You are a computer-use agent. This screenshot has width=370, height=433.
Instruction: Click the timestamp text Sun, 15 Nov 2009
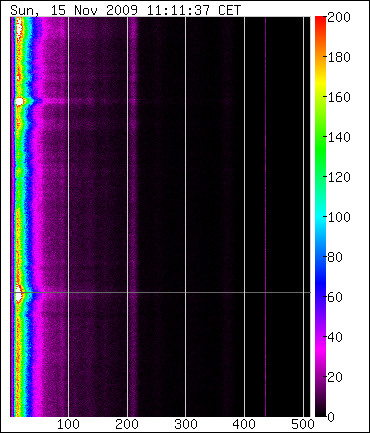74,10
